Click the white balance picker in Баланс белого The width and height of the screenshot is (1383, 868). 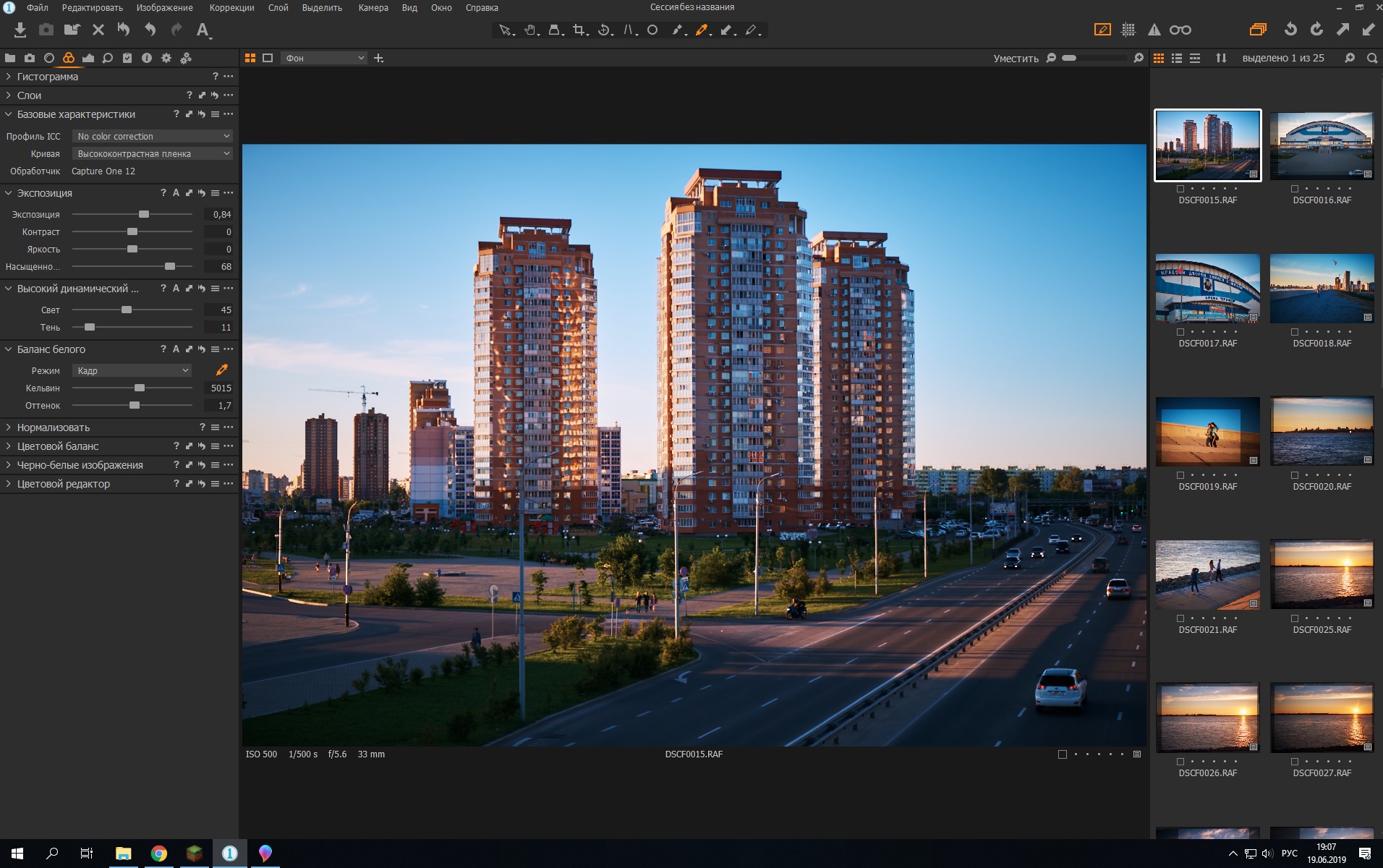[x=222, y=370]
